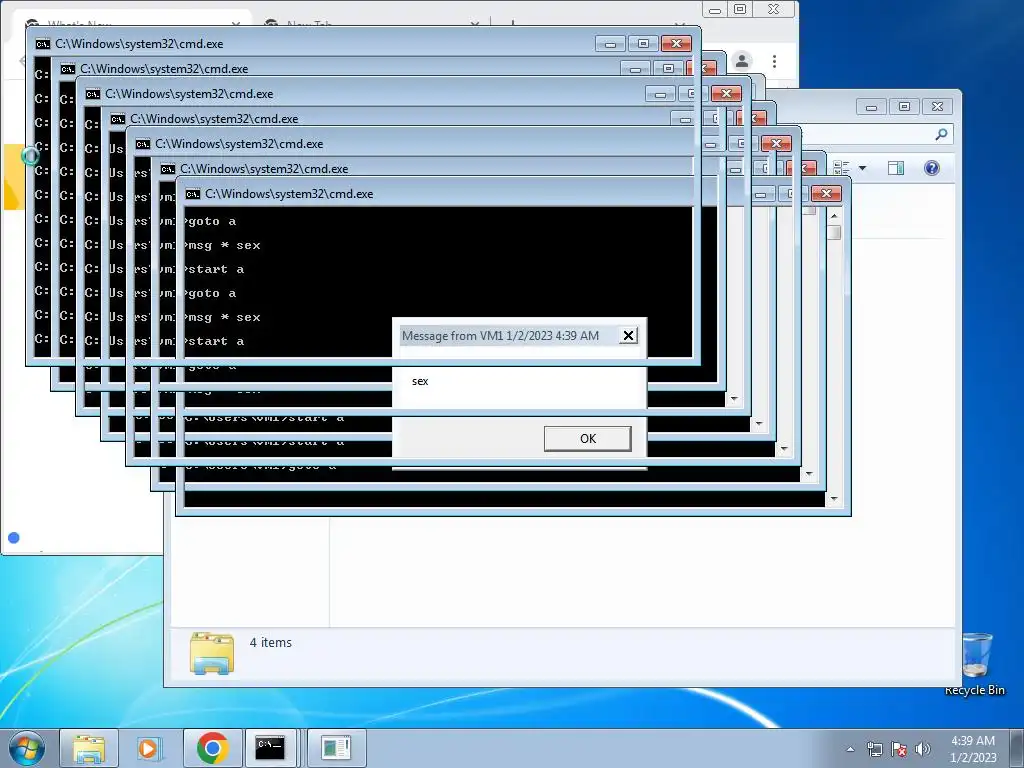Launch Windows Media Player from taskbar

click(x=148, y=748)
